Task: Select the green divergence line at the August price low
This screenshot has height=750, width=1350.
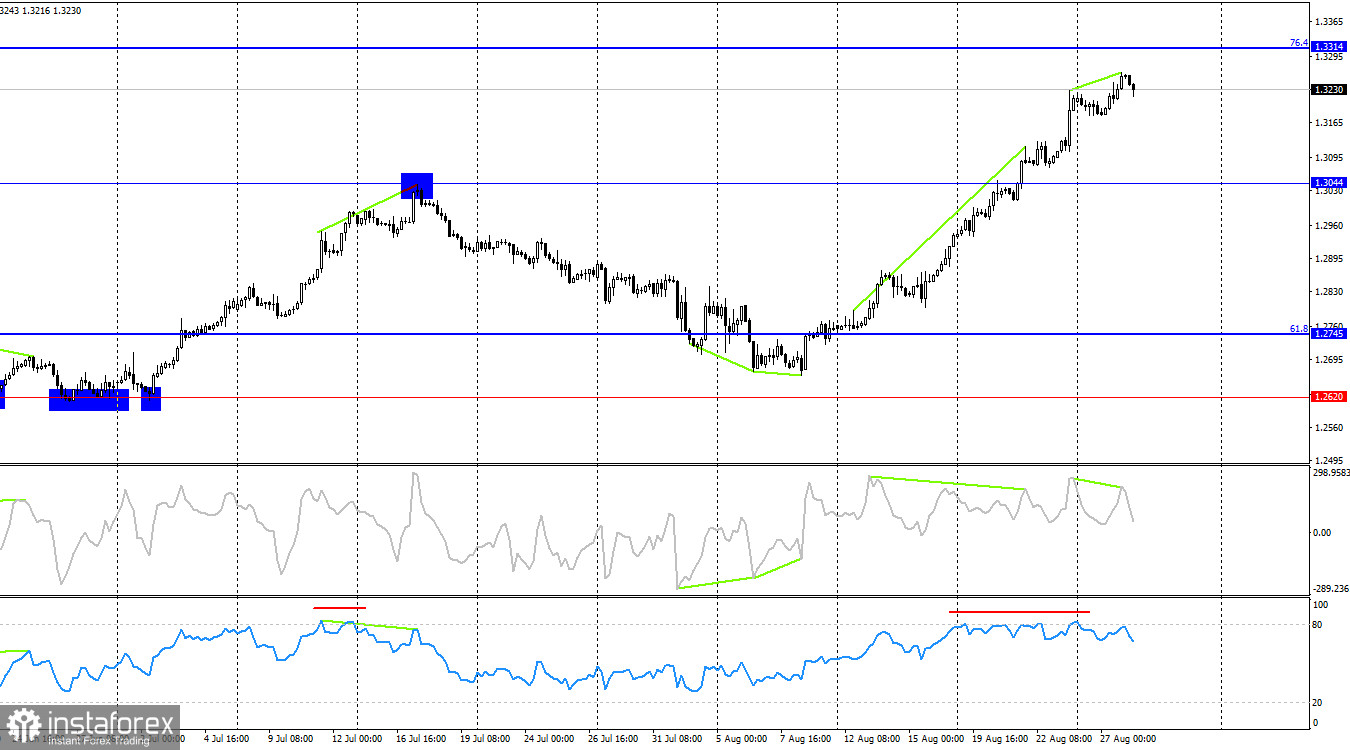Action: pos(745,360)
